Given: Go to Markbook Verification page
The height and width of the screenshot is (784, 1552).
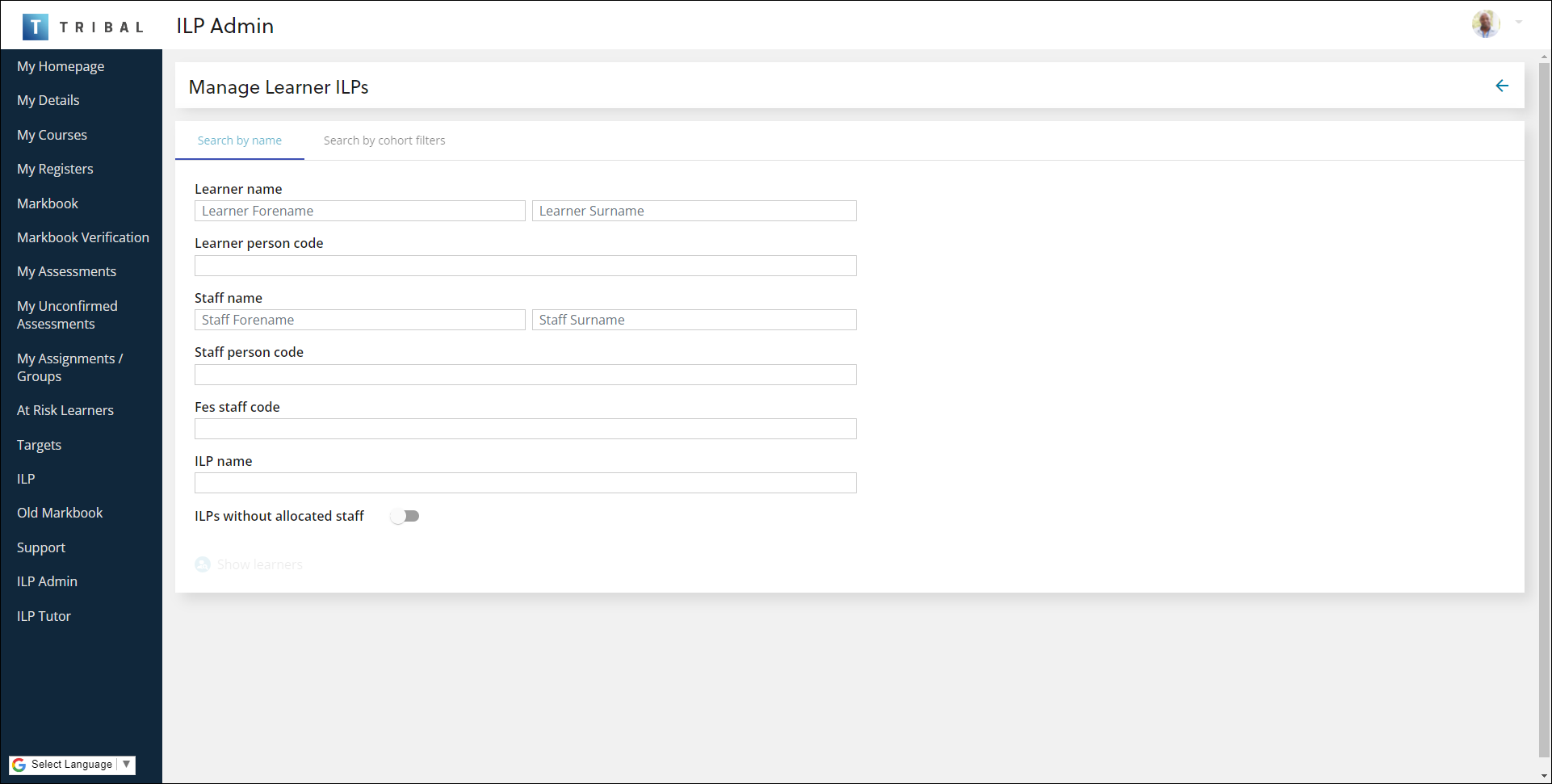Looking at the screenshot, I should (x=83, y=237).
